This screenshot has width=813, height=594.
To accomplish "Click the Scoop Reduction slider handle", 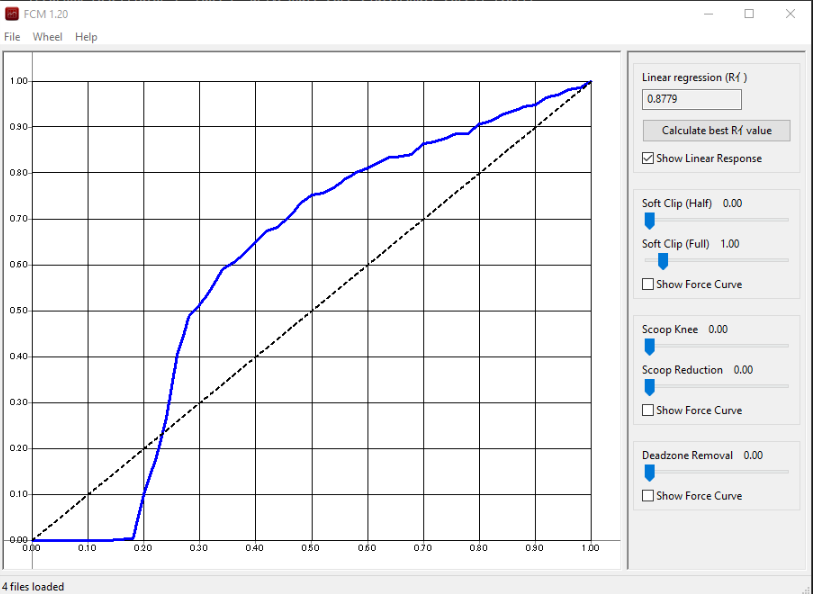I will pyautogui.click(x=649, y=387).
